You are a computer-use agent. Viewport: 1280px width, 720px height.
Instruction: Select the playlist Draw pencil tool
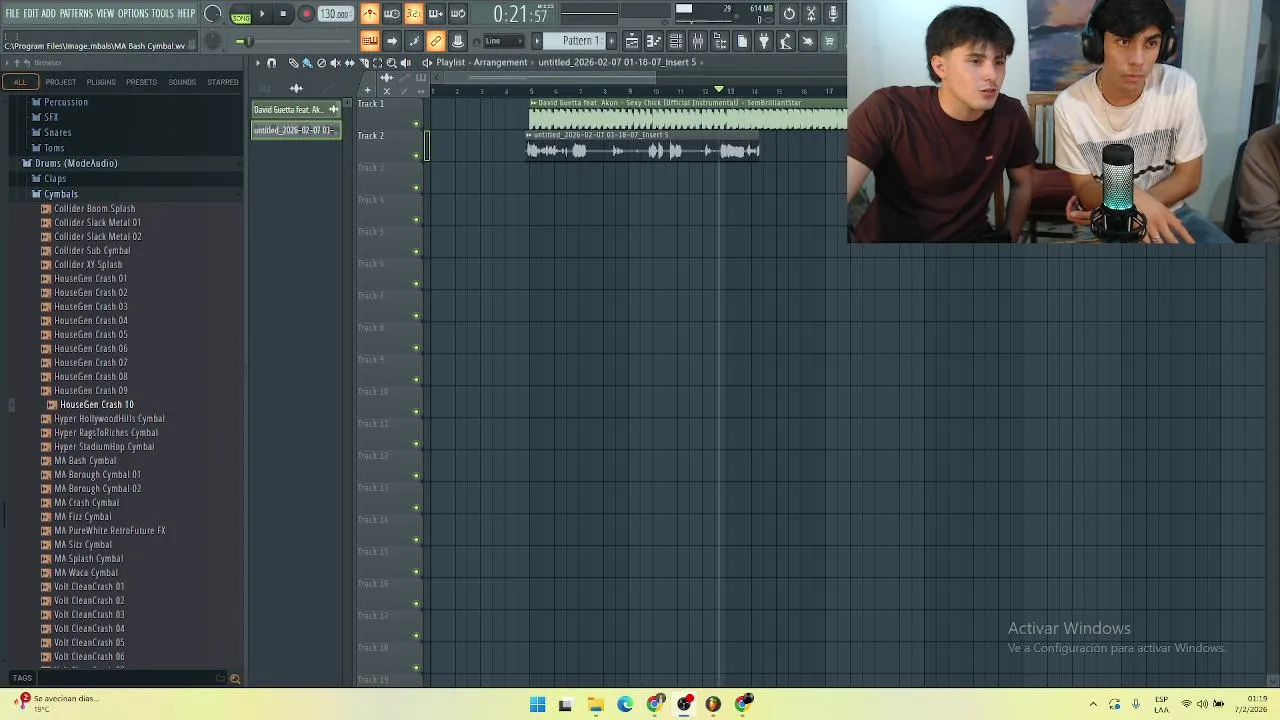click(293, 63)
